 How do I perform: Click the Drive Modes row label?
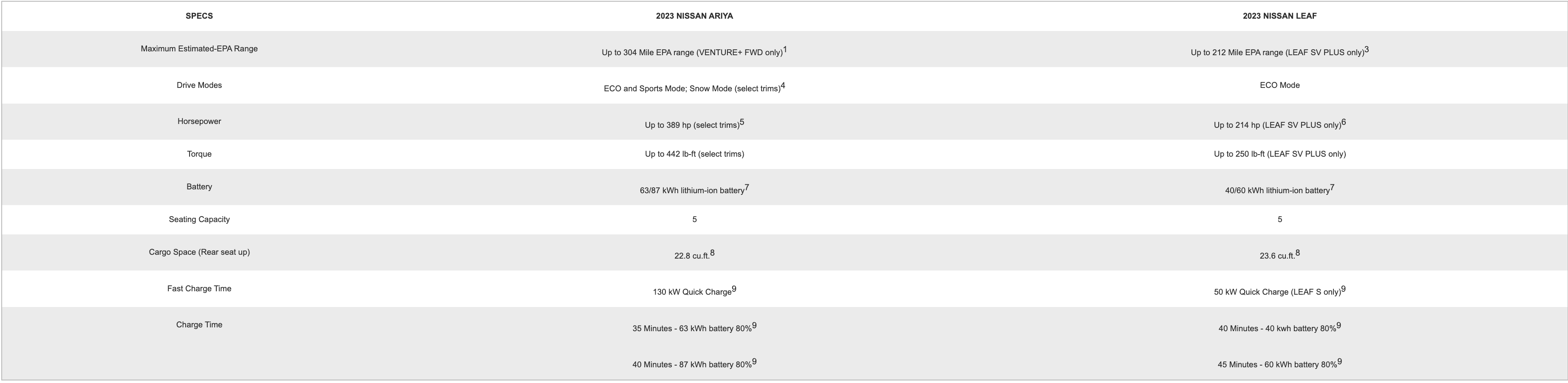pyautogui.click(x=199, y=85)
